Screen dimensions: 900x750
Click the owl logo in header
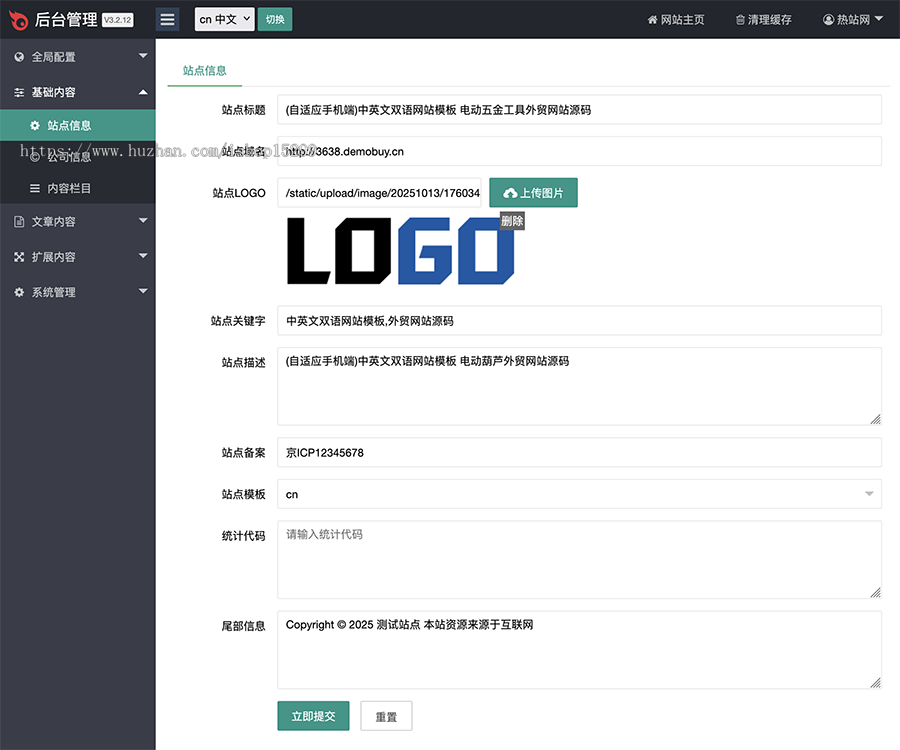(x=18, y=20)
